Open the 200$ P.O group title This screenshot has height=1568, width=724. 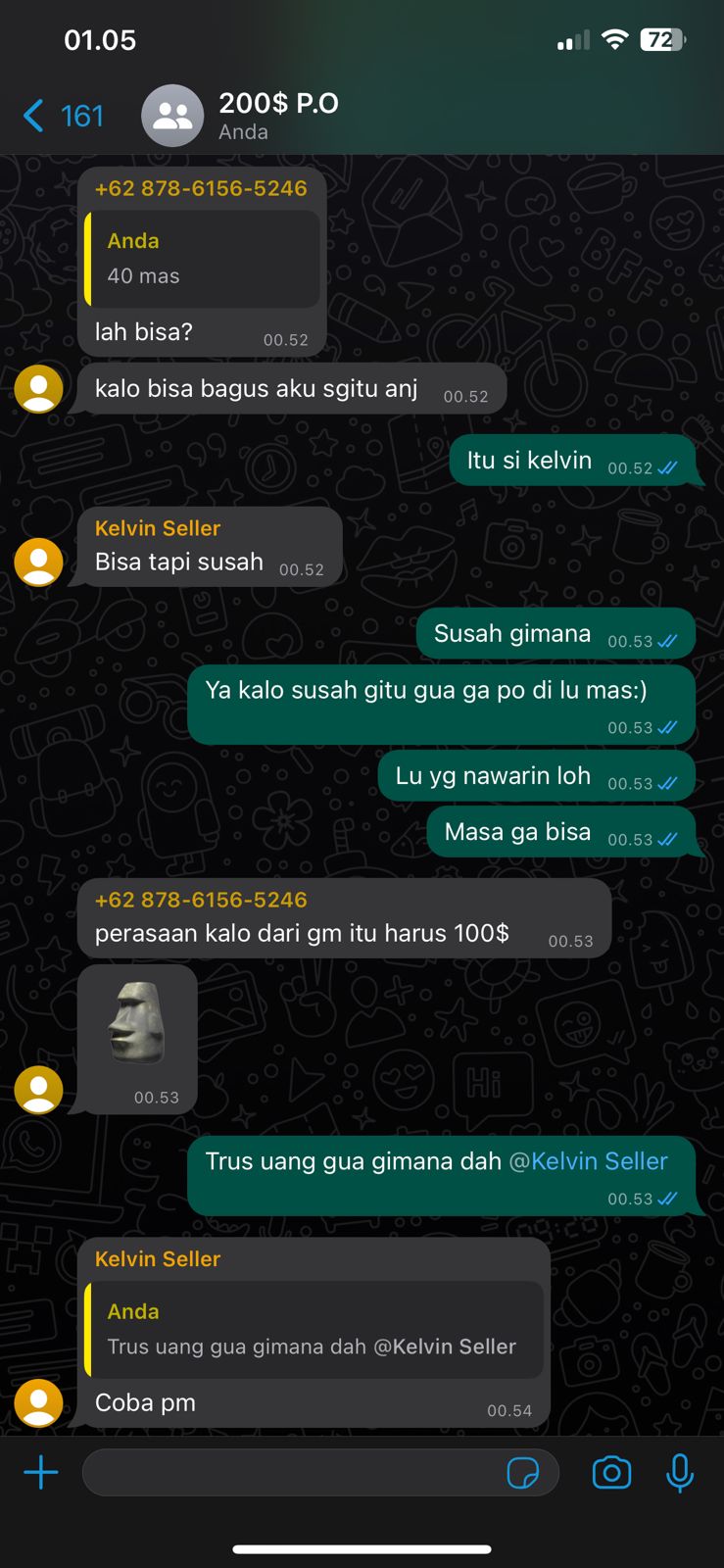coord(278,103)
